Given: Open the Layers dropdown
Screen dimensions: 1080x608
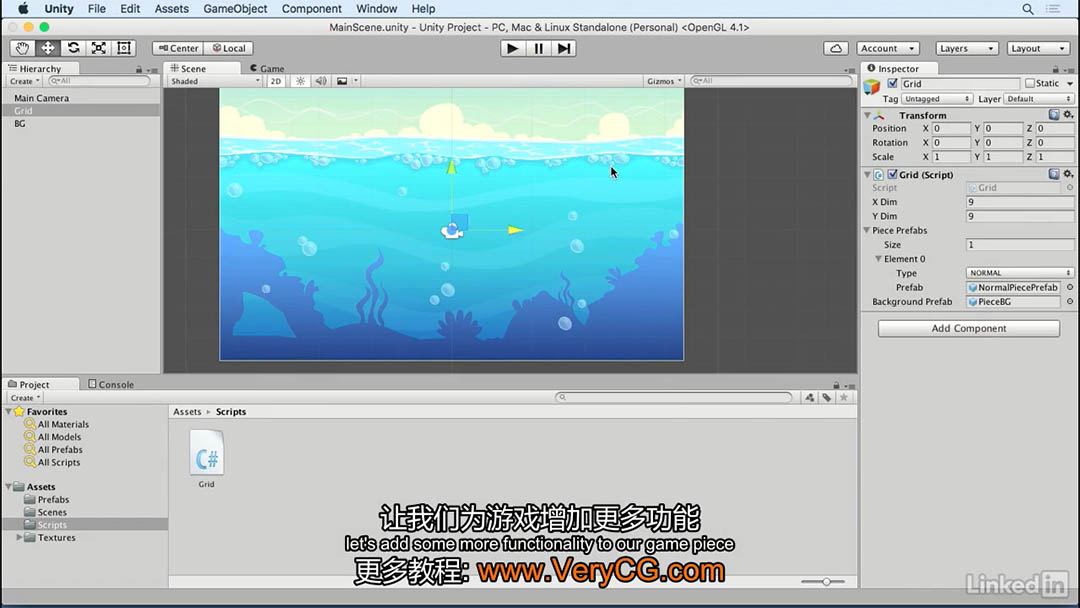Looking at the screenshot, I should click(x=966, y=48).
